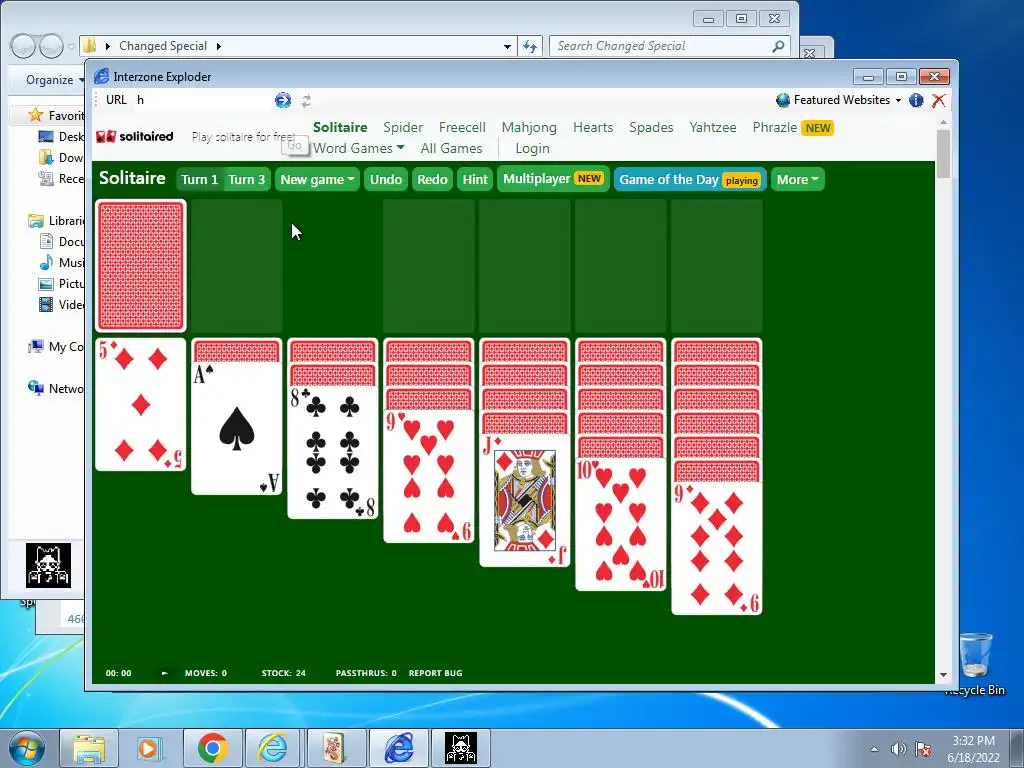
Task: Click the scrollbar down arrow
Action: 943,675
